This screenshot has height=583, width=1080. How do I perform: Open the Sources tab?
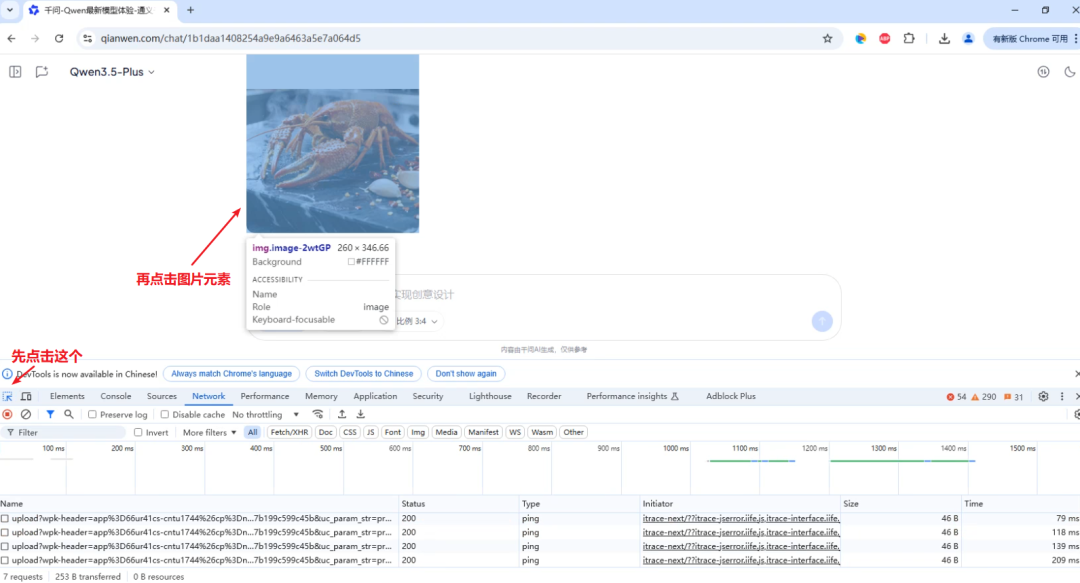pos(162,396)
